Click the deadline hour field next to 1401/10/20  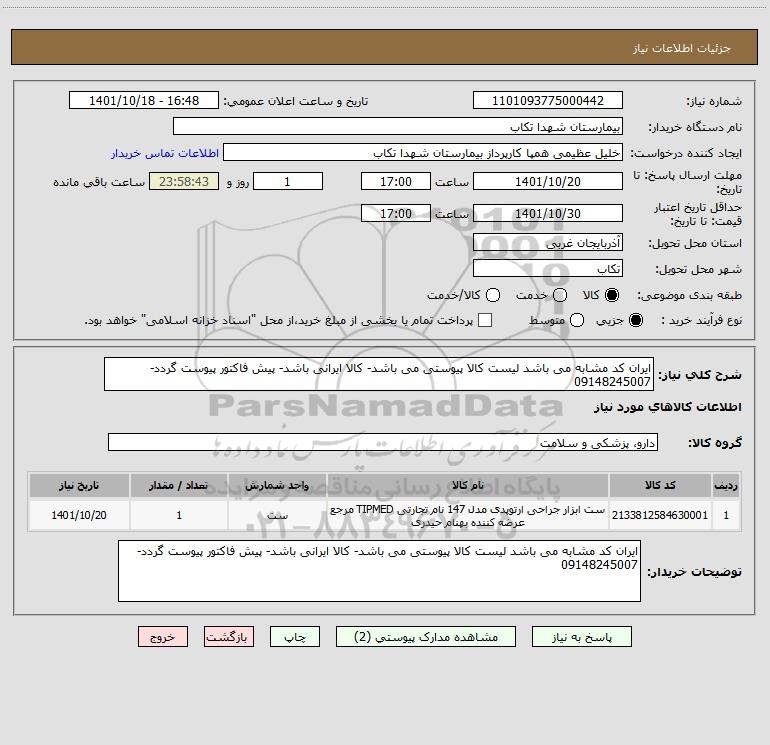point(396,181)
